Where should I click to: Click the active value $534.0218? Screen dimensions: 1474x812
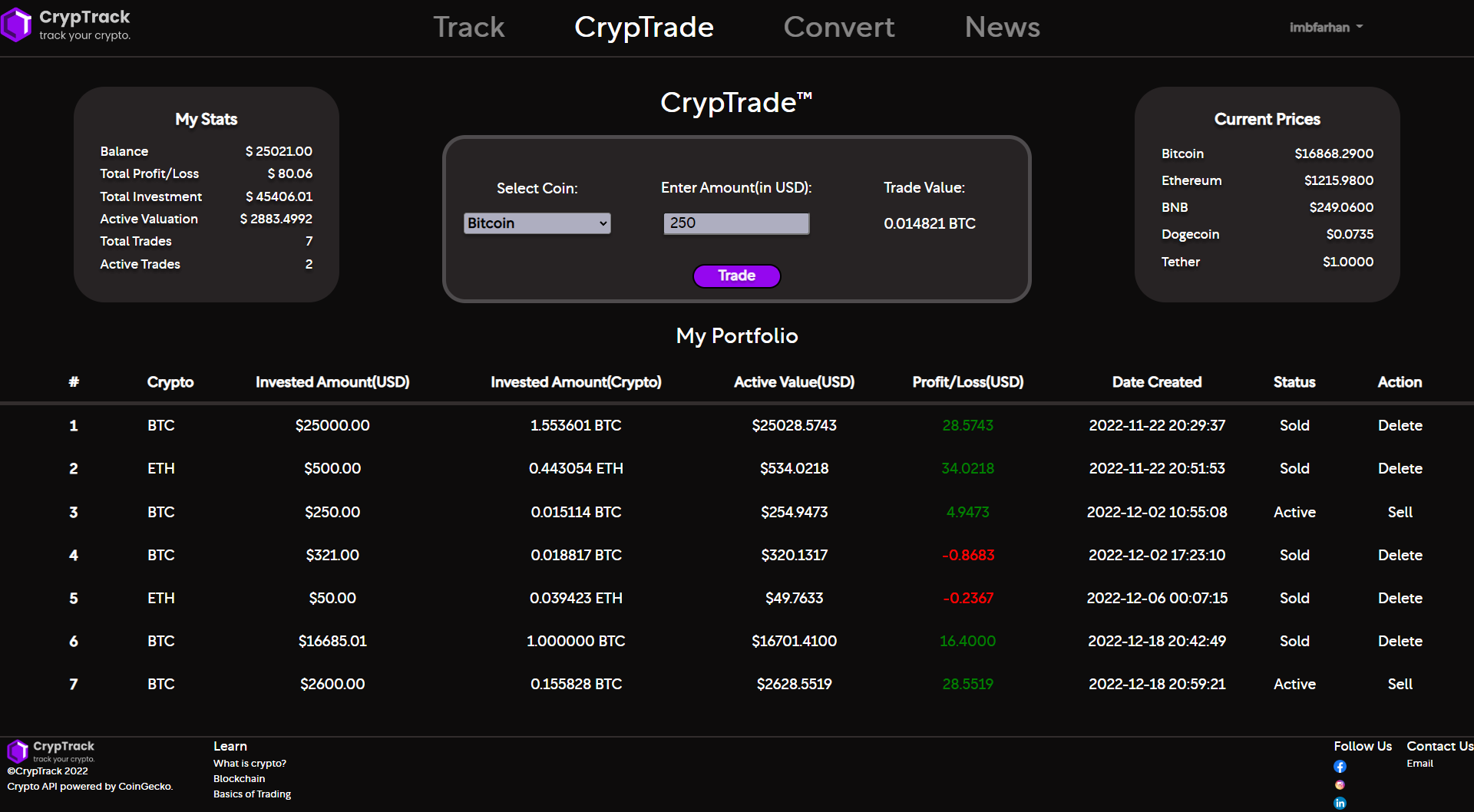(794, 468)
